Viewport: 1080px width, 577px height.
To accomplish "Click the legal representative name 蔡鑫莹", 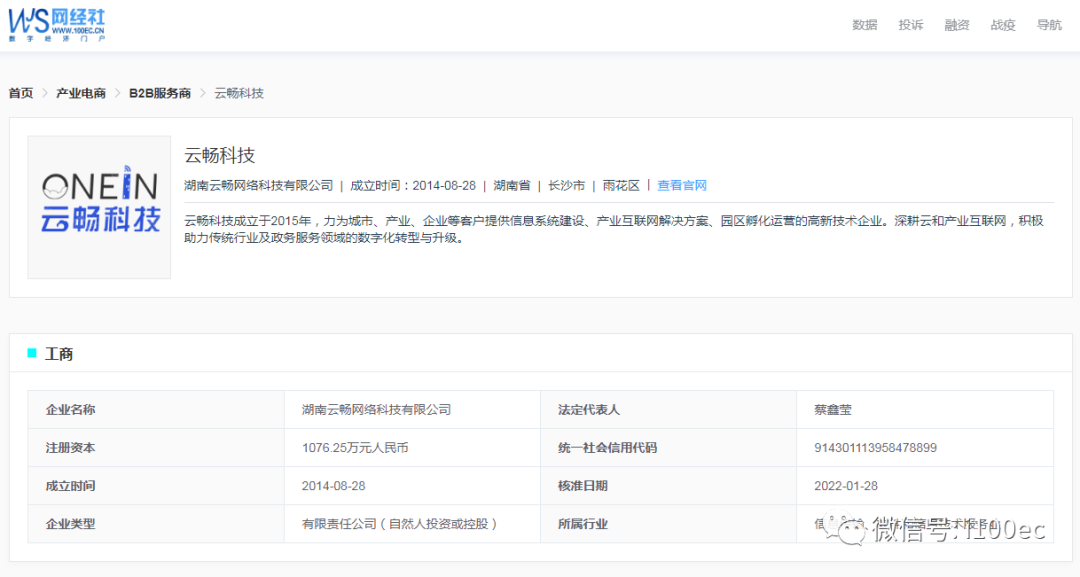I will click(x=833, y=410).
